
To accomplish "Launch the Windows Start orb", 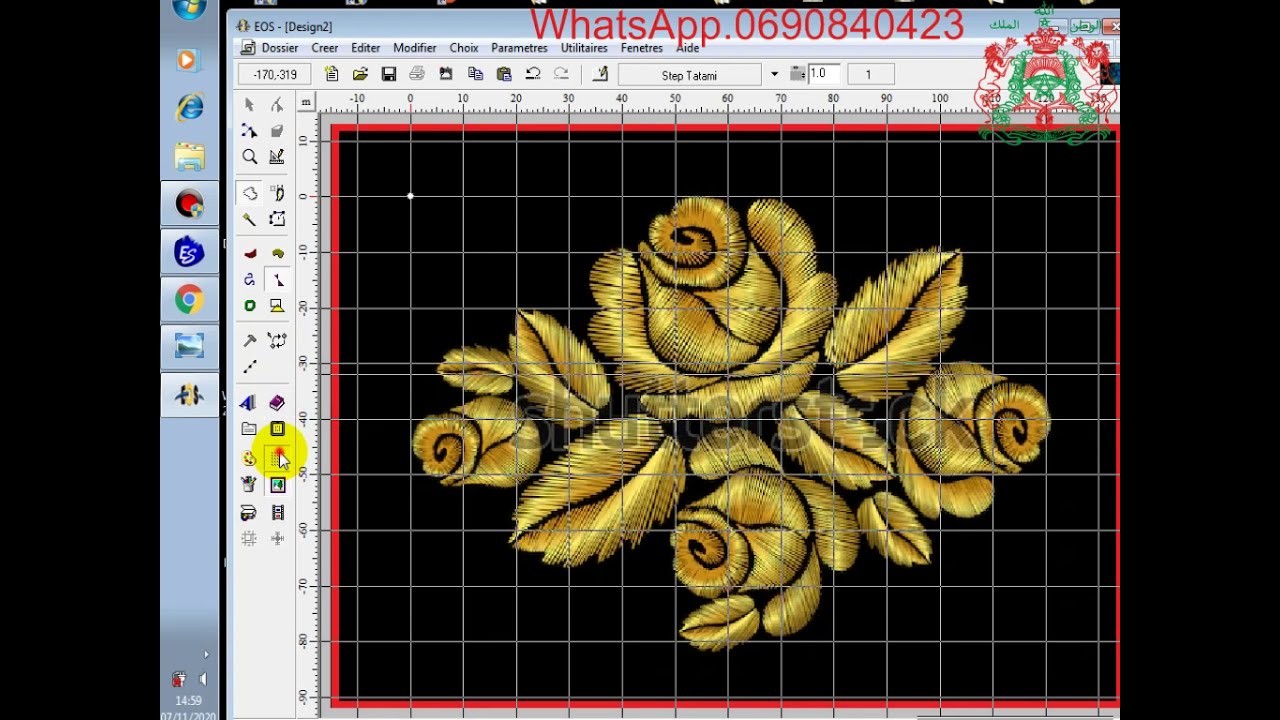I will [x=189, y=10].
